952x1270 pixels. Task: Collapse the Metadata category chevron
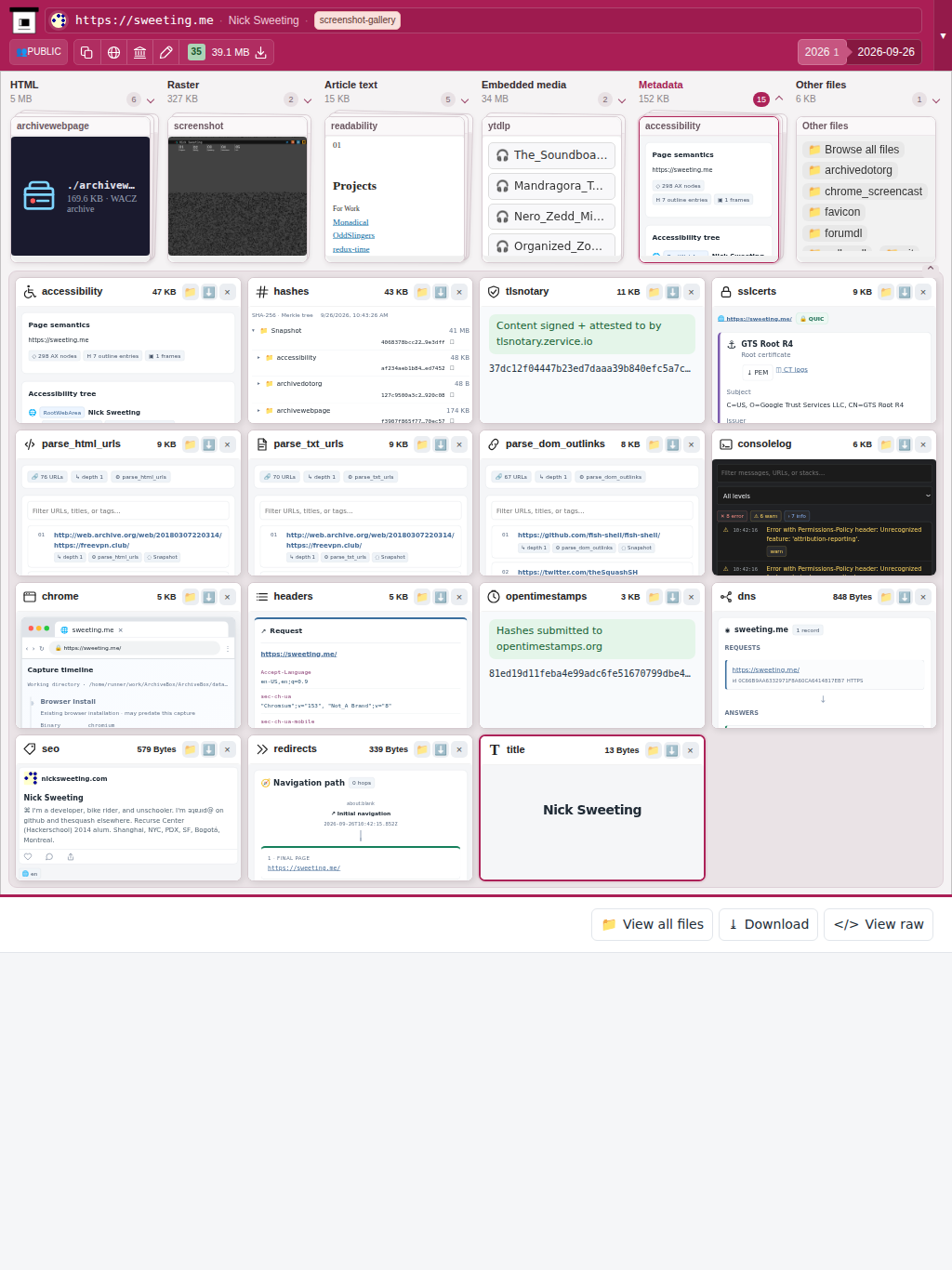coord(779,99)
